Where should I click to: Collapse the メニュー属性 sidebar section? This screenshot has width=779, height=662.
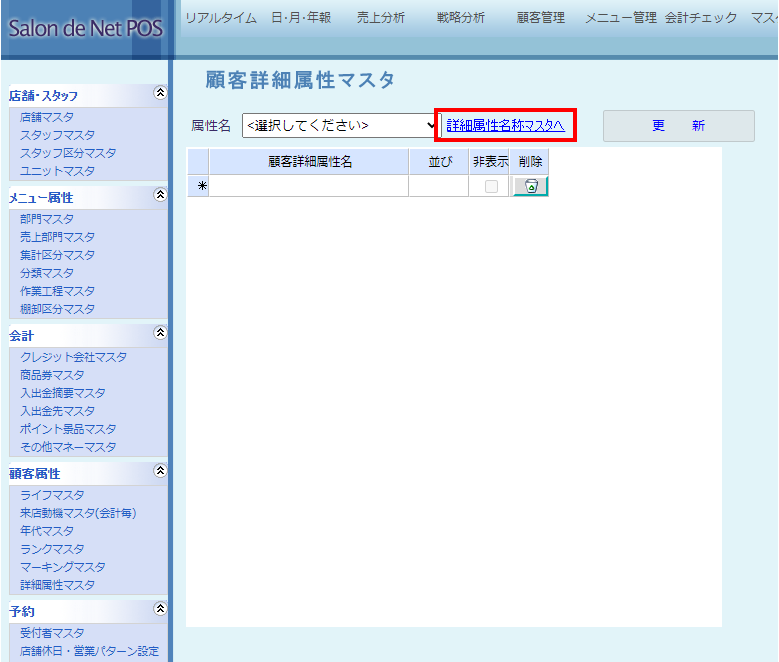click(159, 195)
